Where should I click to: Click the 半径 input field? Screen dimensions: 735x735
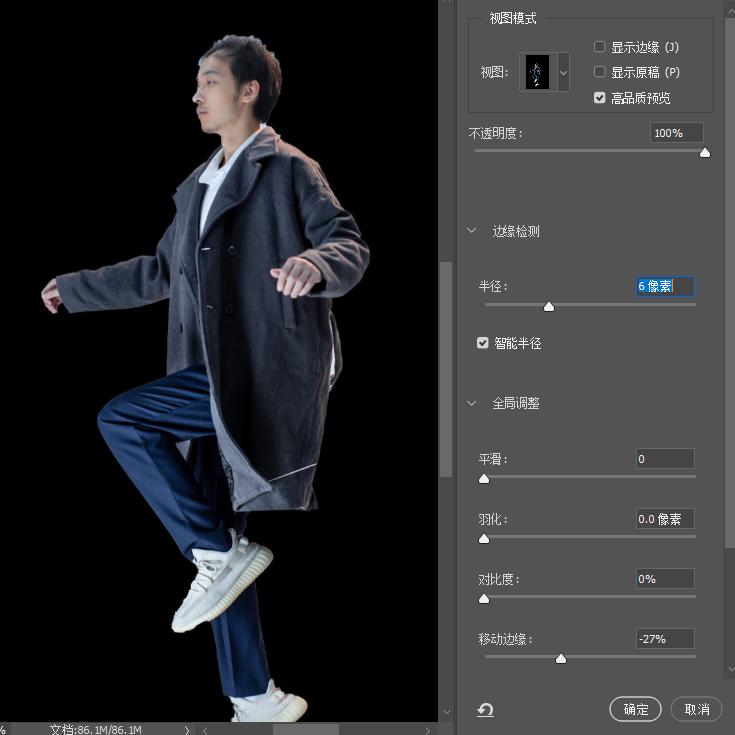pyautogui.click(x=665, y=286)
